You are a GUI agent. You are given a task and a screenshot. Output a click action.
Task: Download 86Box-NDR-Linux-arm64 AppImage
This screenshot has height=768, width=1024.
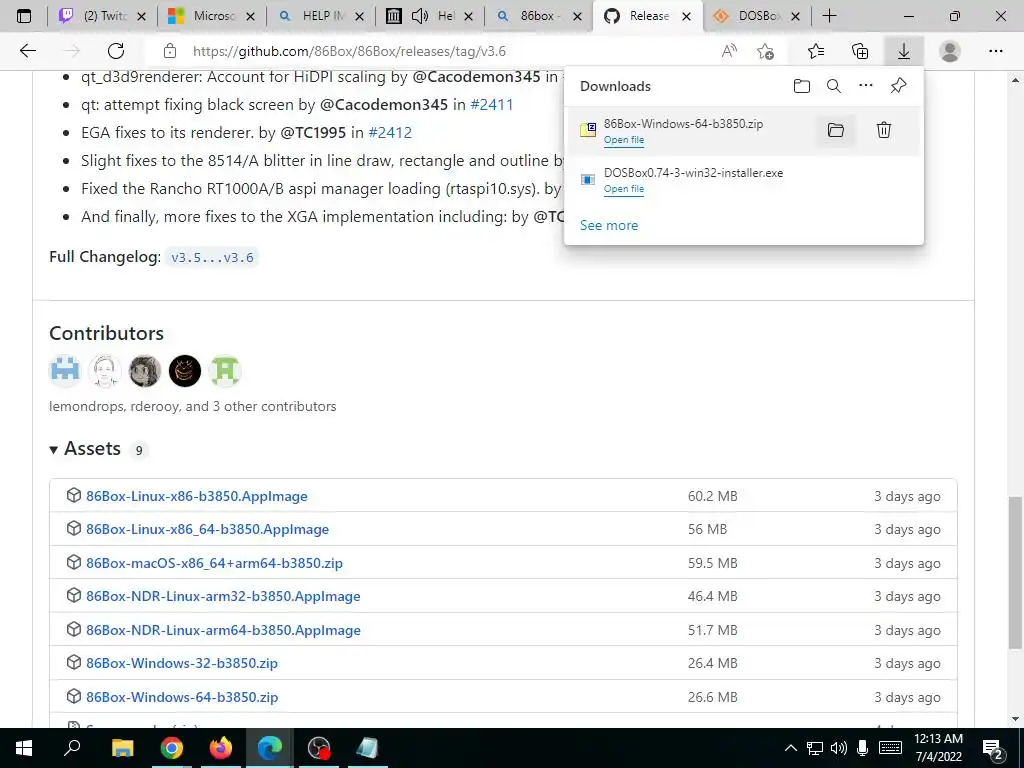click(223, 630)
